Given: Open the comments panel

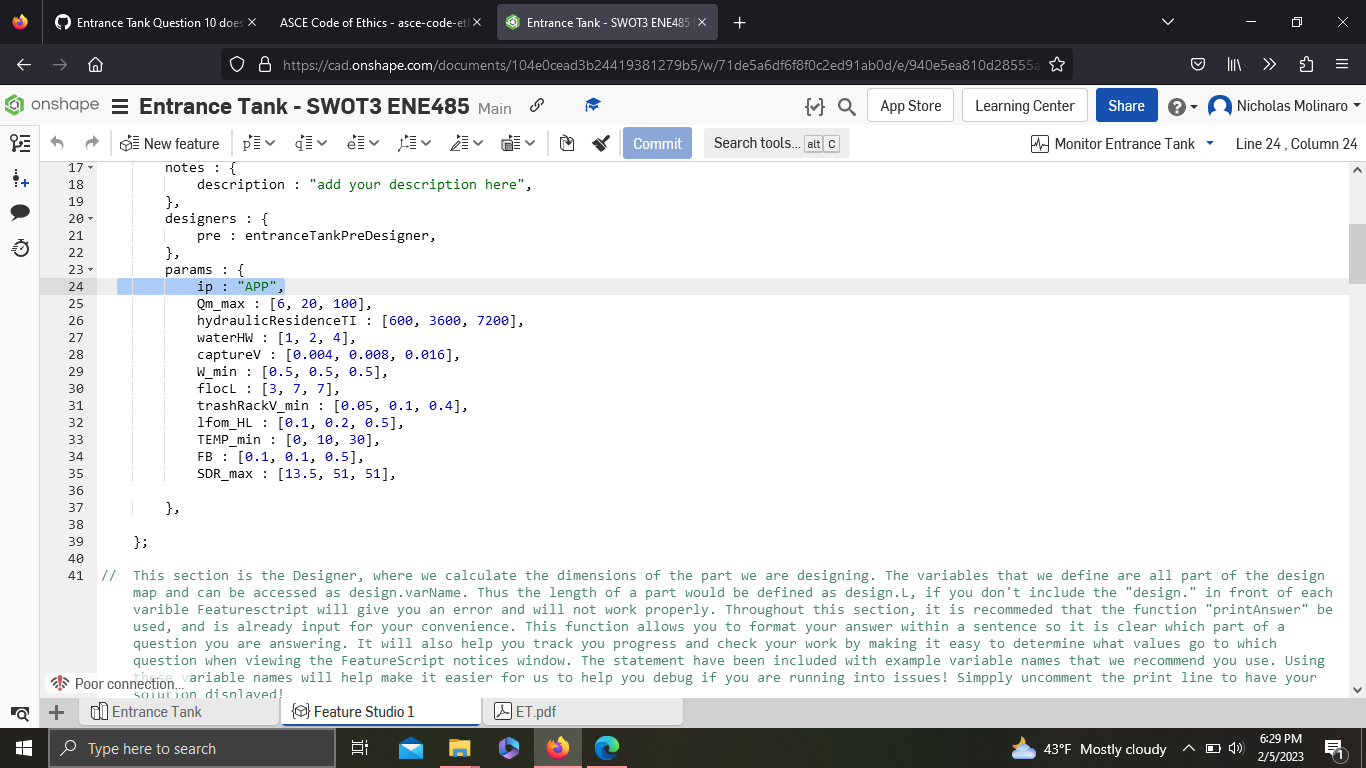Looking at the screenshot, I should (19, 212).
